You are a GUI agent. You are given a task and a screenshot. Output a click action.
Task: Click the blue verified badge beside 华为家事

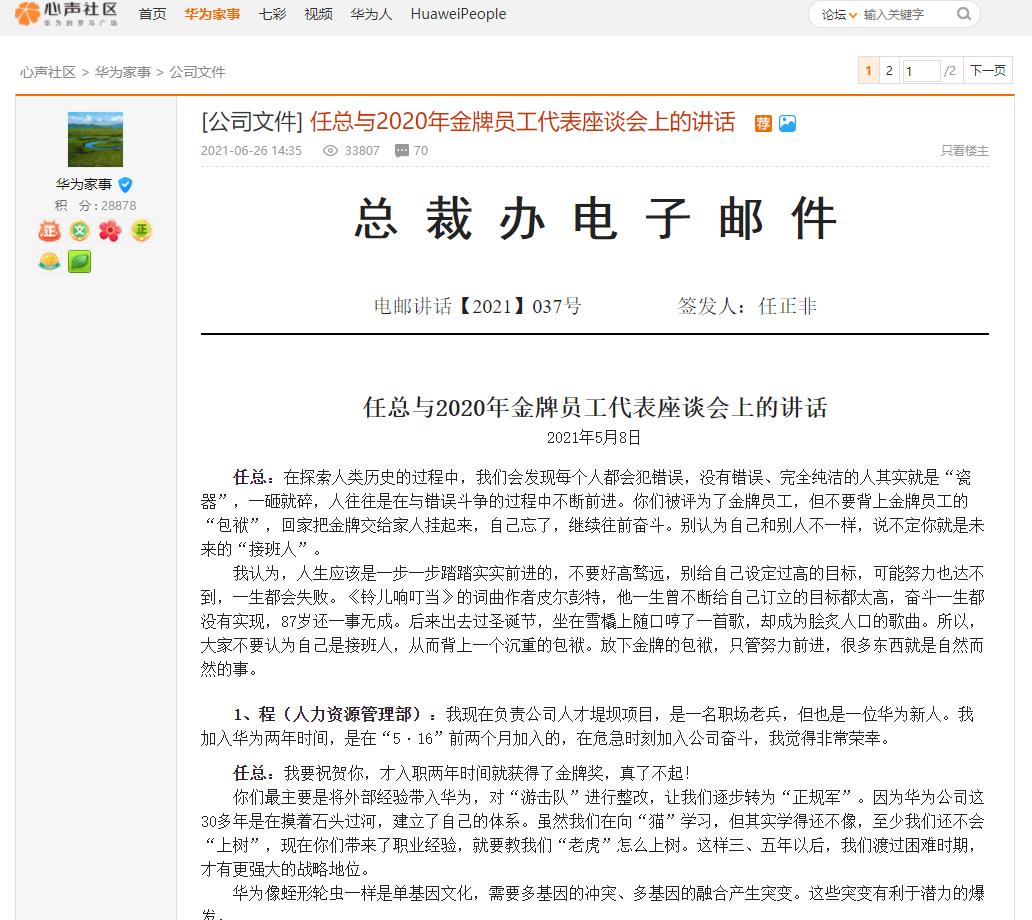[126, 184]
